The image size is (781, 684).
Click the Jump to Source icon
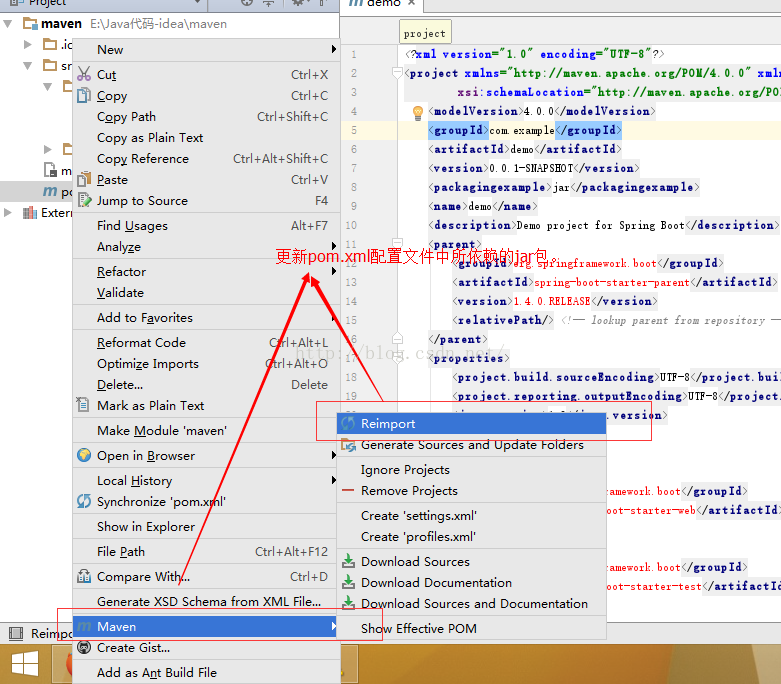click(x=85, y=200)
